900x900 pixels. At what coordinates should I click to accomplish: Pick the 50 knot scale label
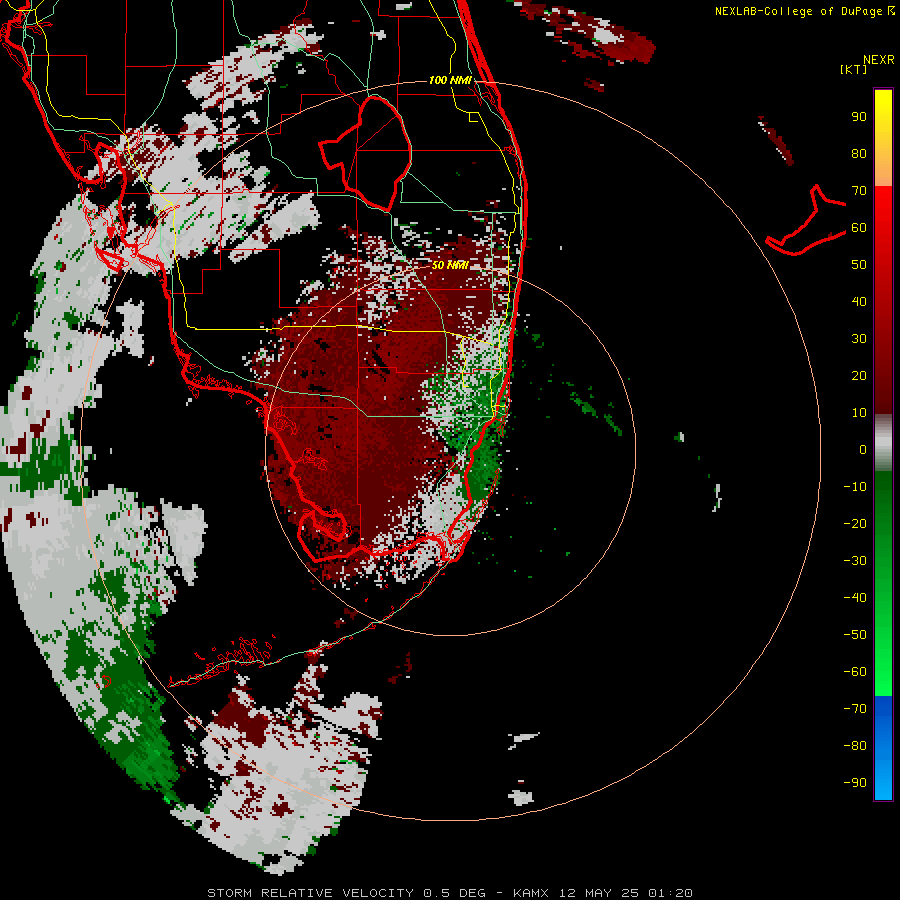point(859,265)
